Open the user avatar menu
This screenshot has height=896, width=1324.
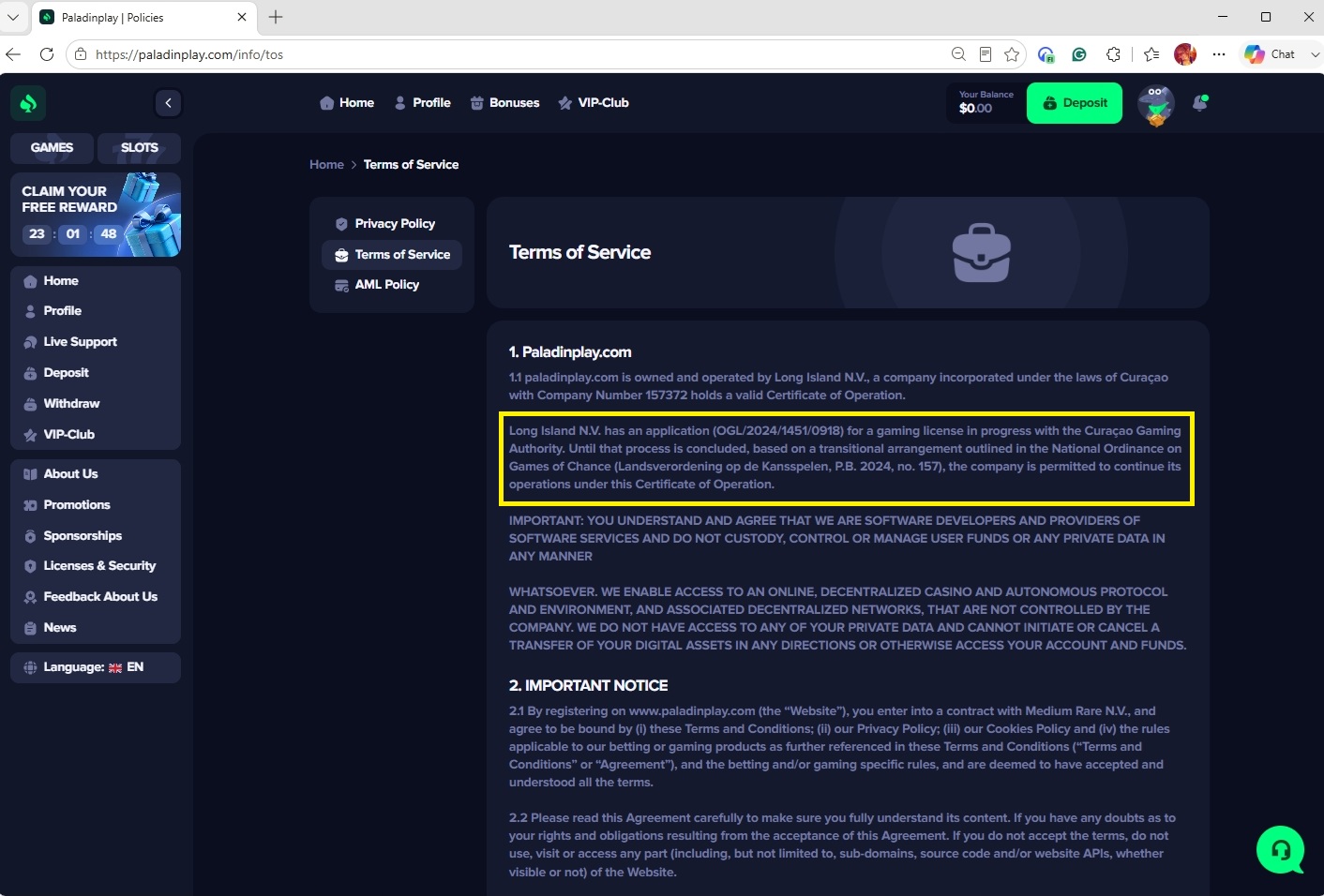[x=1156, y=104]
